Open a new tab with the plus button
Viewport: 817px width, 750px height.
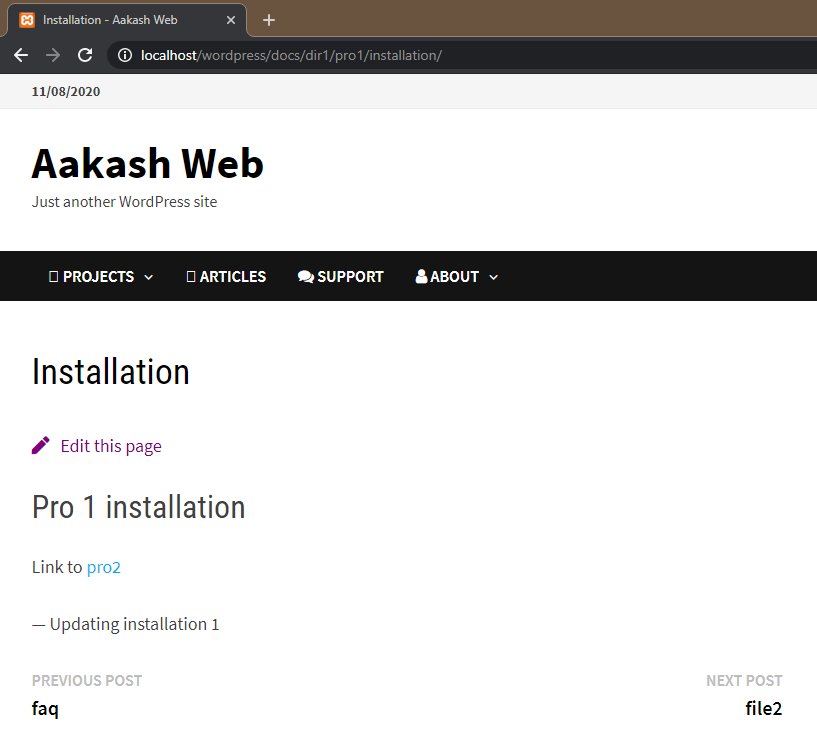(x=269, y=20)
